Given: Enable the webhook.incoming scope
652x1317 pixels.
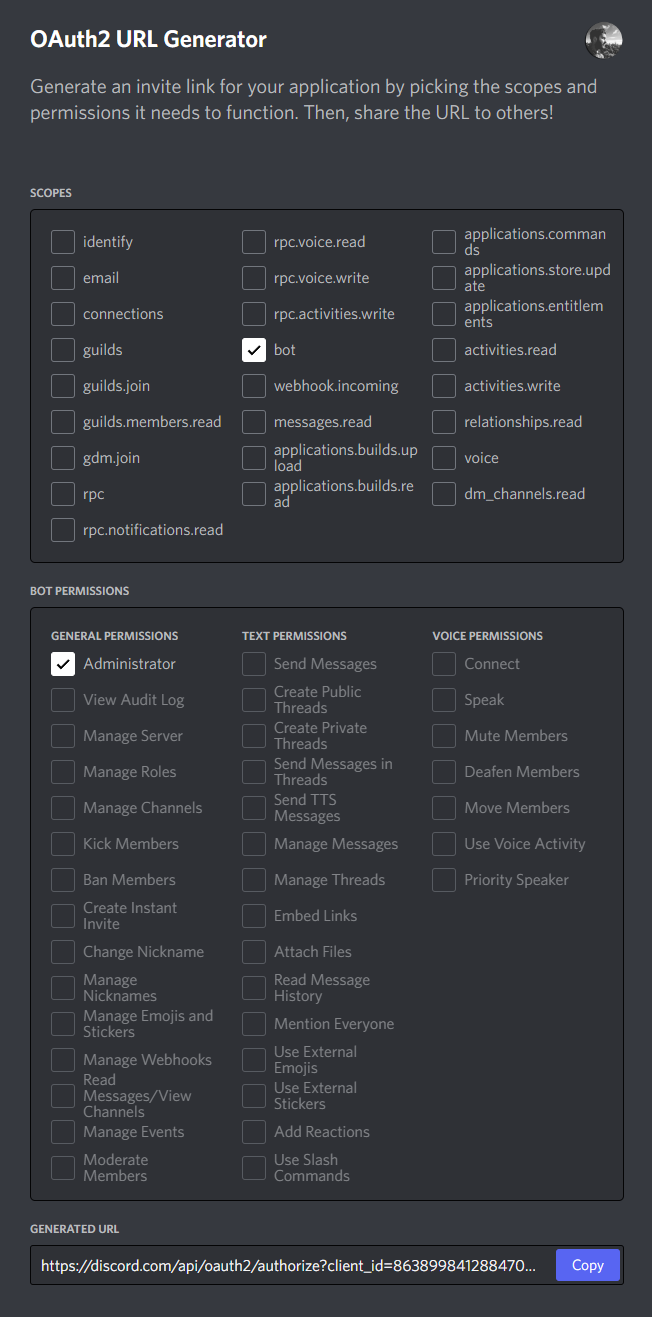Looking at the screenshot, I should tap(253, 385).
